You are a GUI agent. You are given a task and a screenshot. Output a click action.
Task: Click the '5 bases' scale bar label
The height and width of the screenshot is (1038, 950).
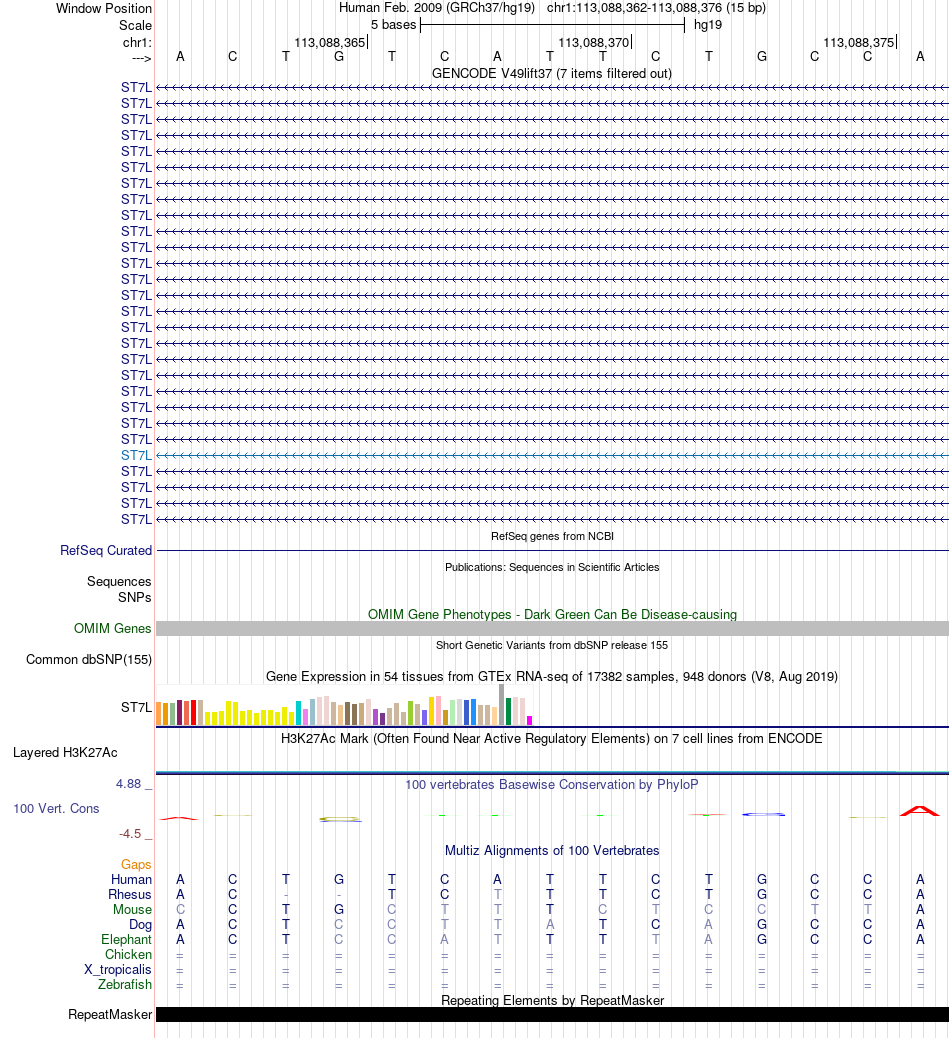tap(393, 25)
